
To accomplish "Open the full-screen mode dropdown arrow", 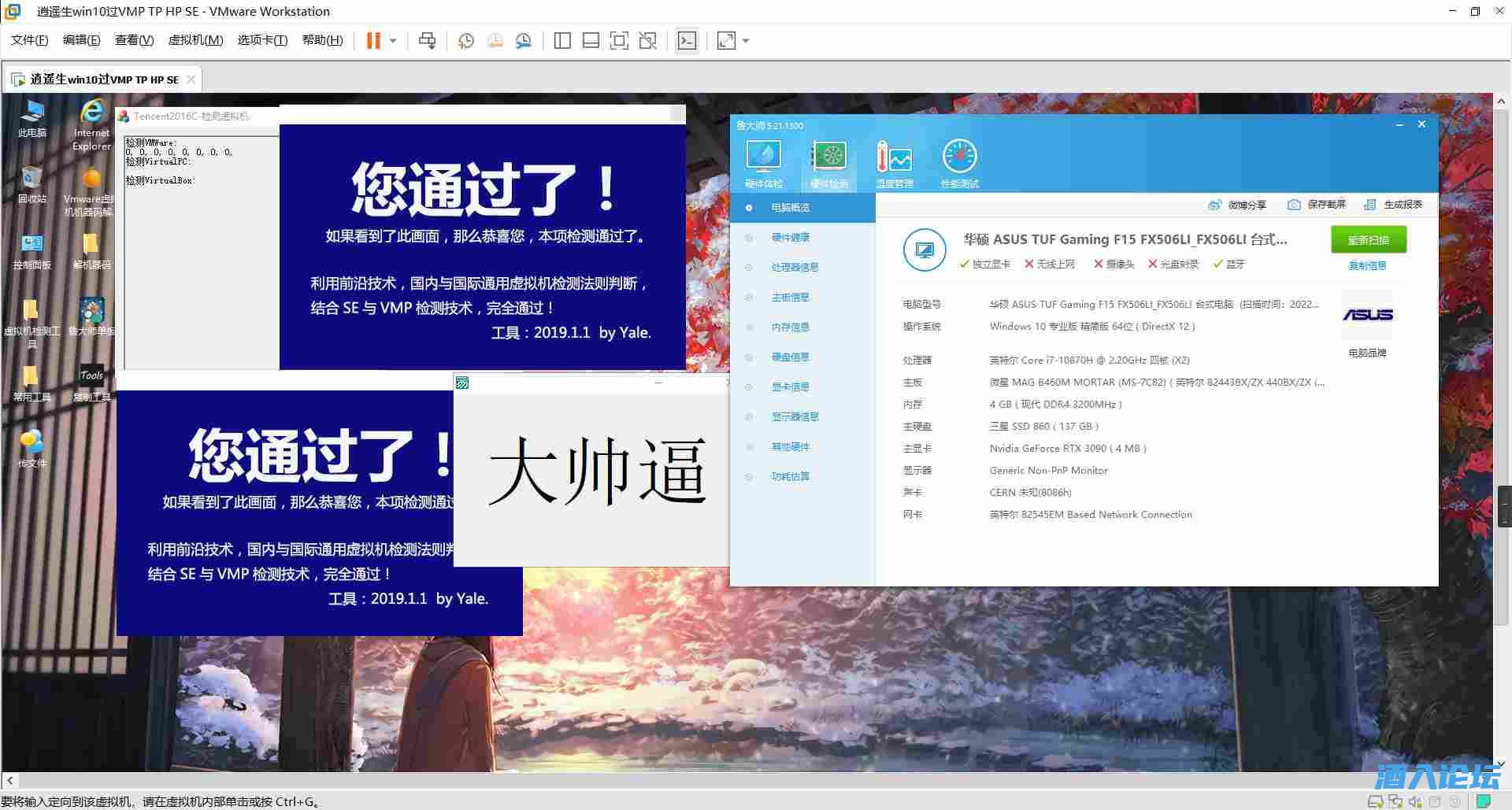I will click(x=743, y=40).
